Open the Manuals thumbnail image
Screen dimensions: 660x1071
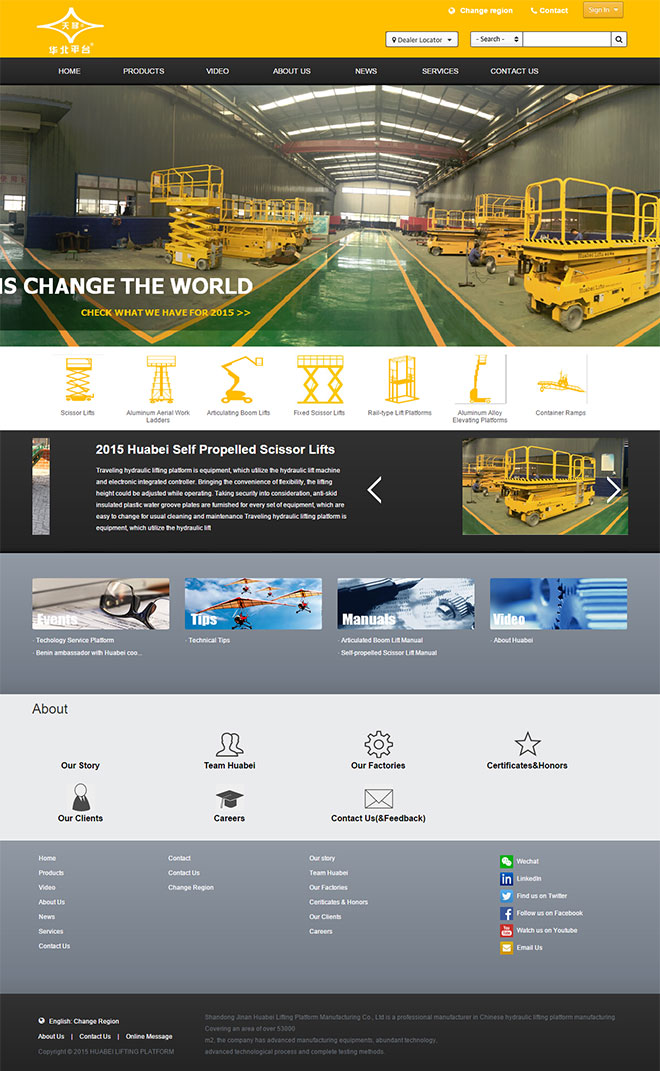pyautogui.click(x=406, y=604)
